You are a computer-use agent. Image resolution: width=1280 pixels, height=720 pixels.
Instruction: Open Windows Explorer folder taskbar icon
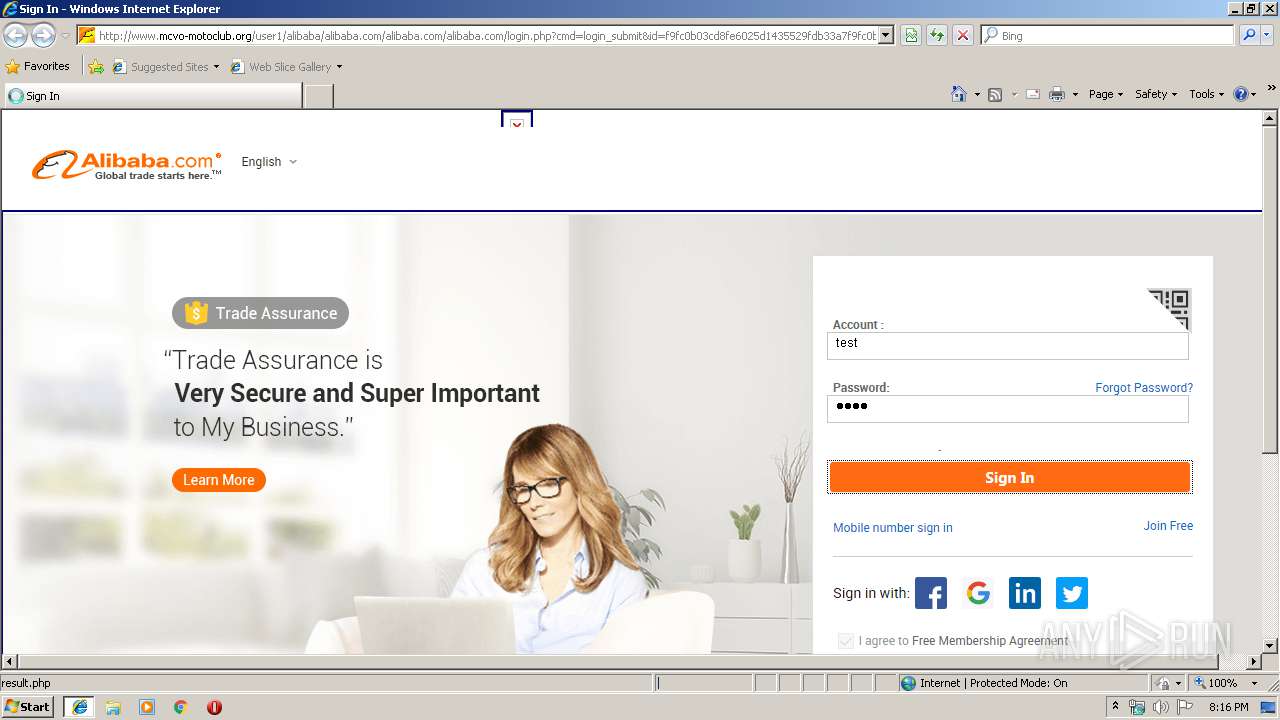113,707
